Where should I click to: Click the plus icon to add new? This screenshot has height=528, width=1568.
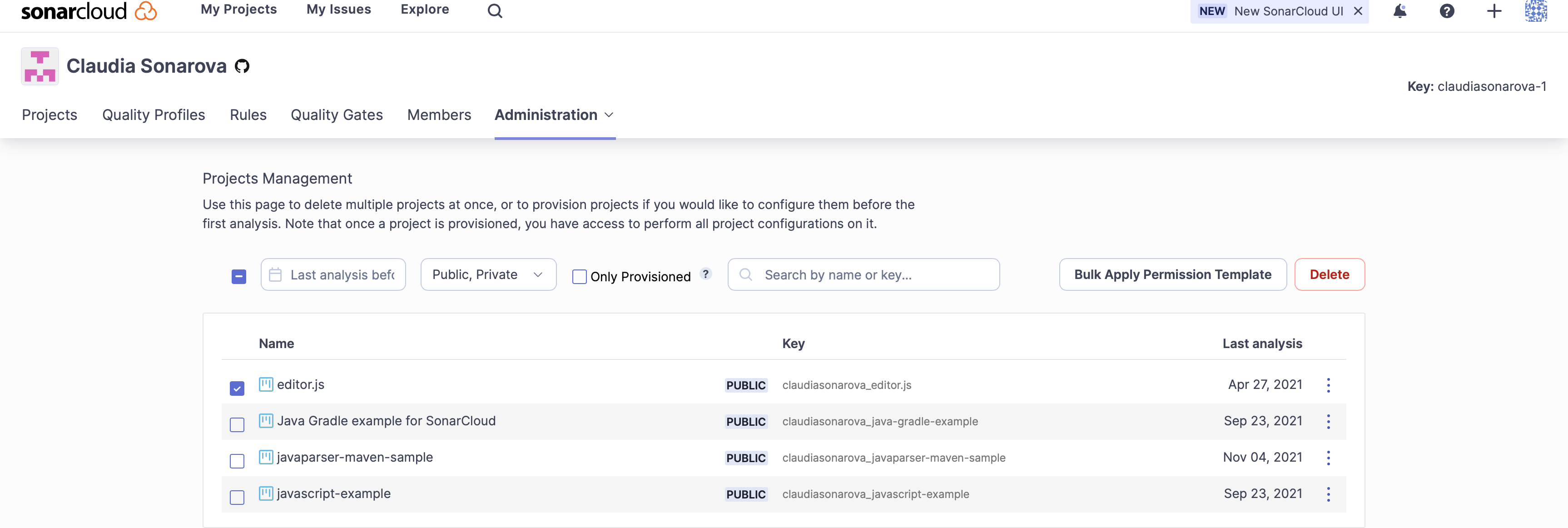pos(1494,11)
